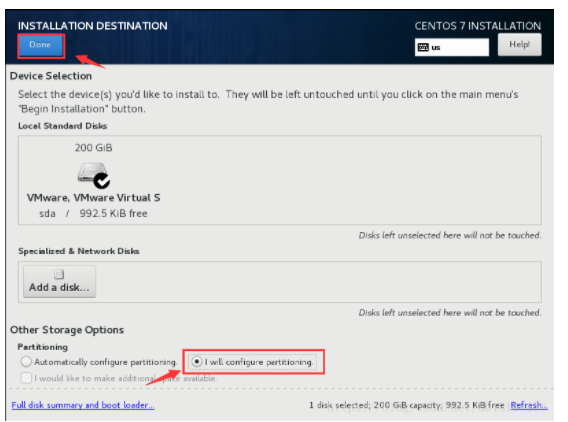Click the Add a disk... button

coord(59,281)
